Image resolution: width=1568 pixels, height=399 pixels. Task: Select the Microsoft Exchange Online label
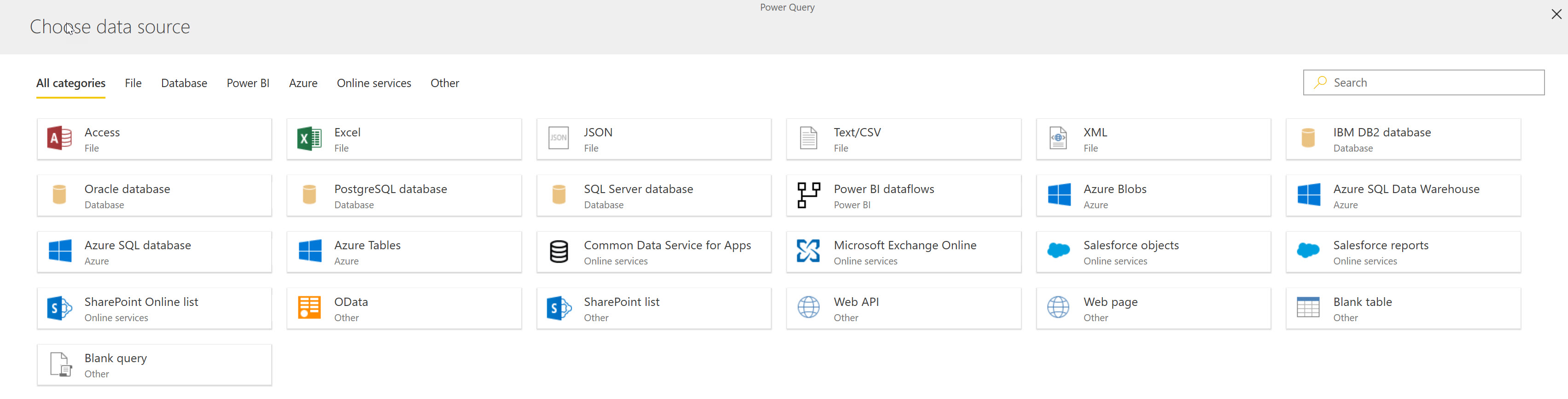(x=904, y=246)
